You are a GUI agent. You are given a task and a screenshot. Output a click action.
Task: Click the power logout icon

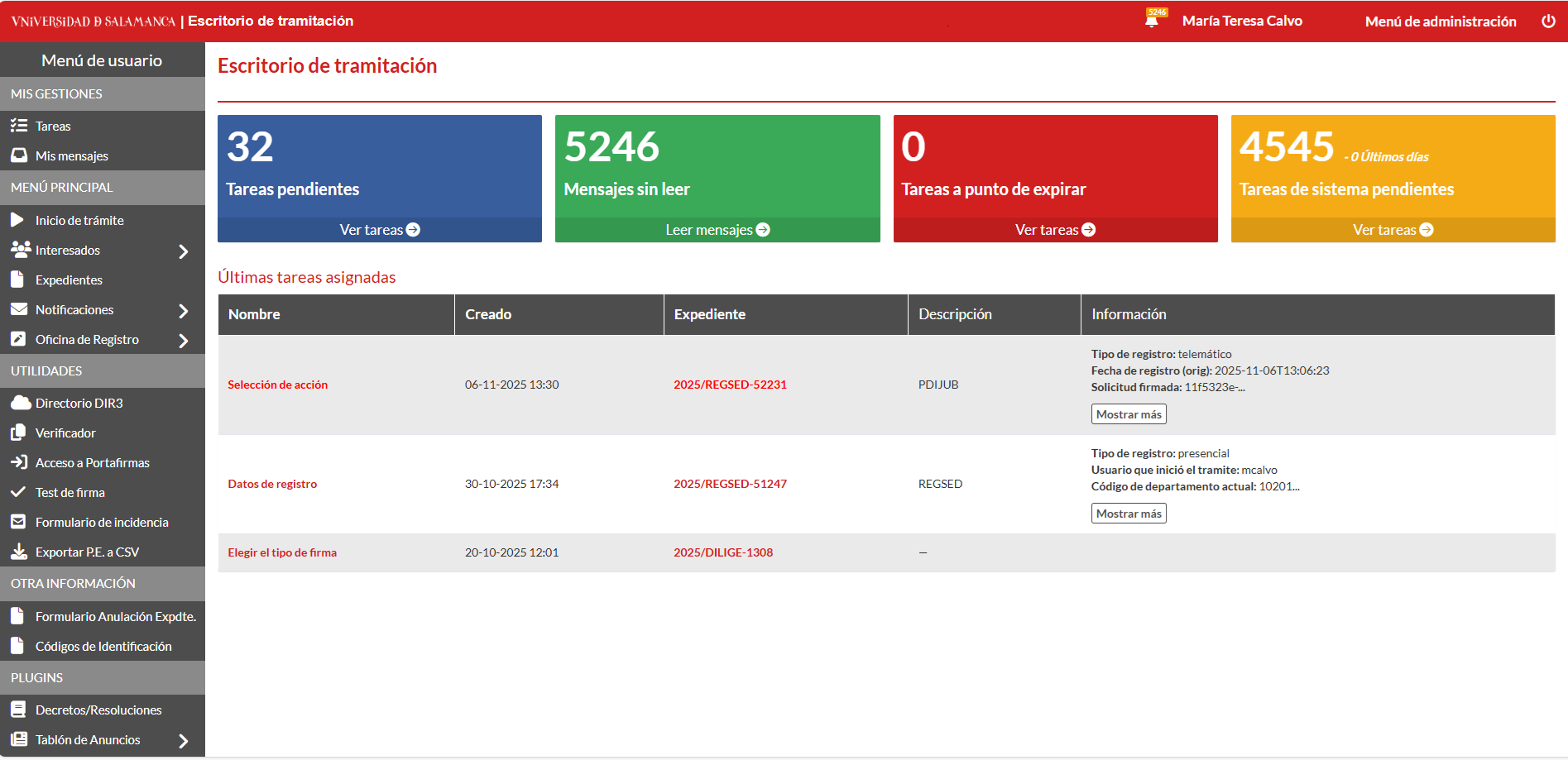pyautogui.click(x=1548, y=22)
